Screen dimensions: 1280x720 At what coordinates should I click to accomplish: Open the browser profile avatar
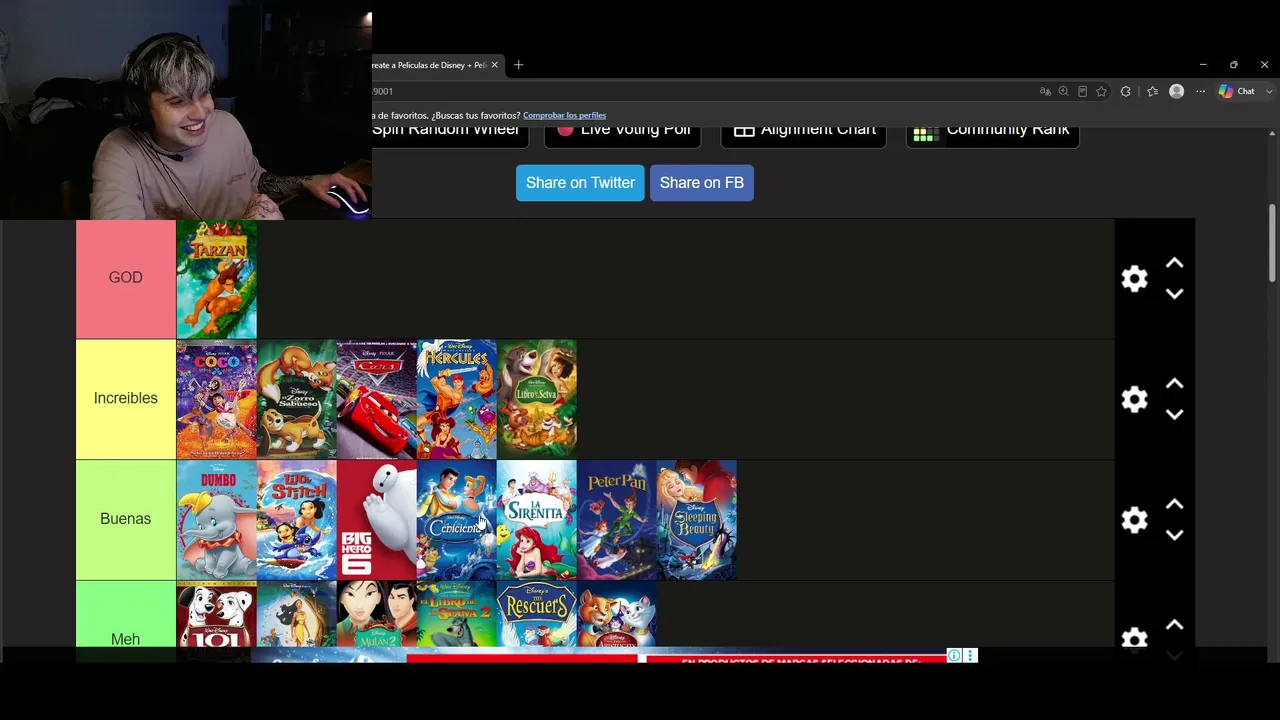pyautogui.click(x=1177, y=91)
